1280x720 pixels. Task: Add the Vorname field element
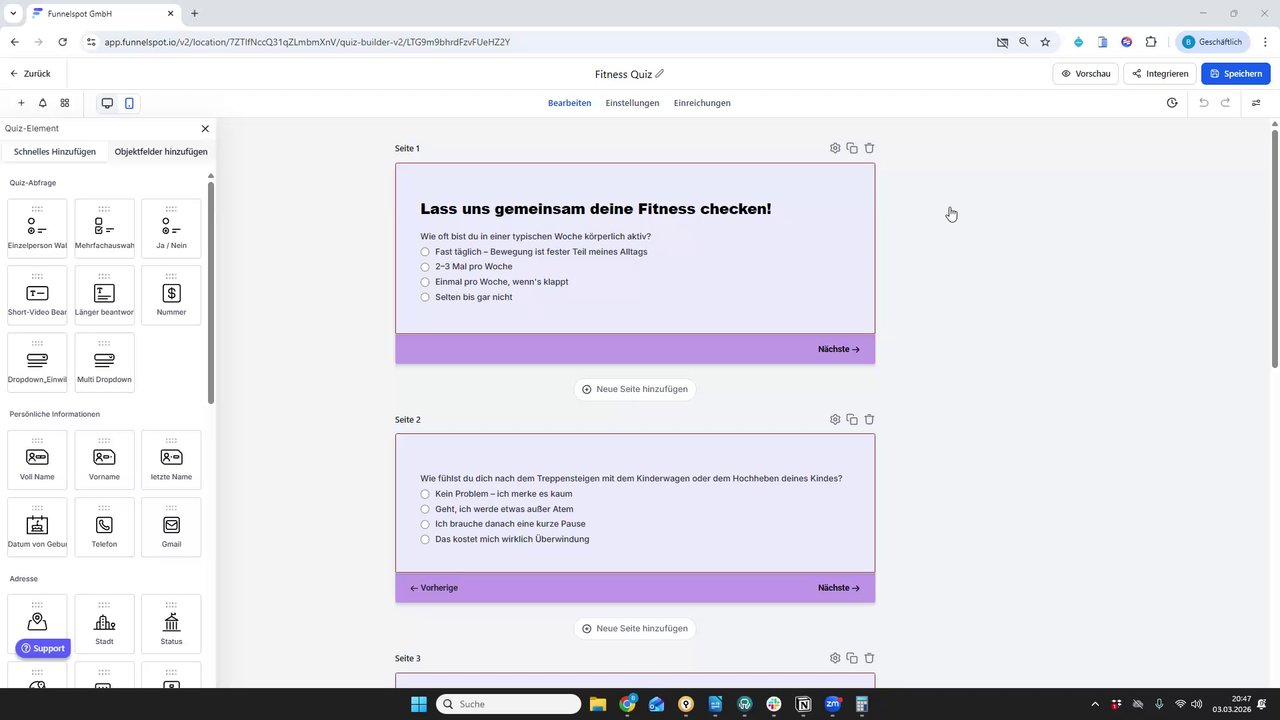point(104,460)
